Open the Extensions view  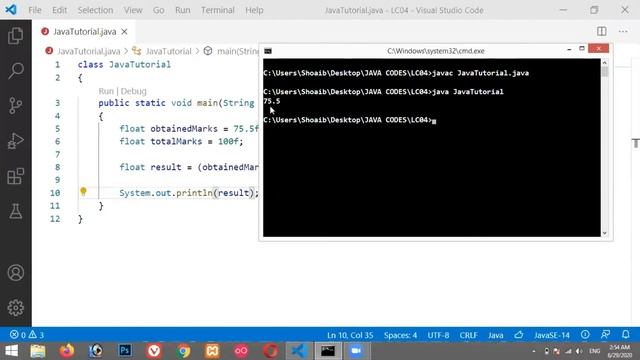16,176
